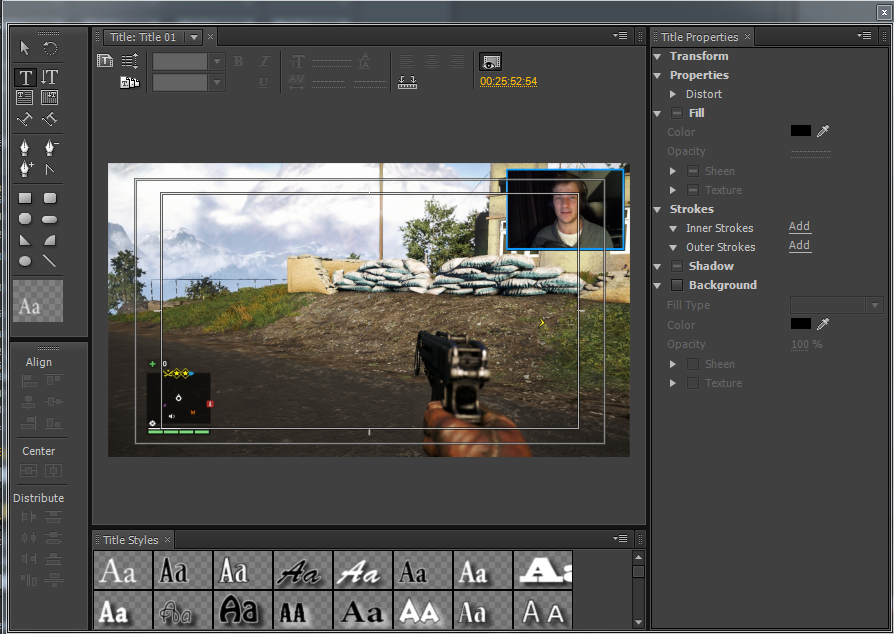Viewport: 894px width, 634px height.
Task: Open Title Properties panel menu
Action: pos(863,36)
